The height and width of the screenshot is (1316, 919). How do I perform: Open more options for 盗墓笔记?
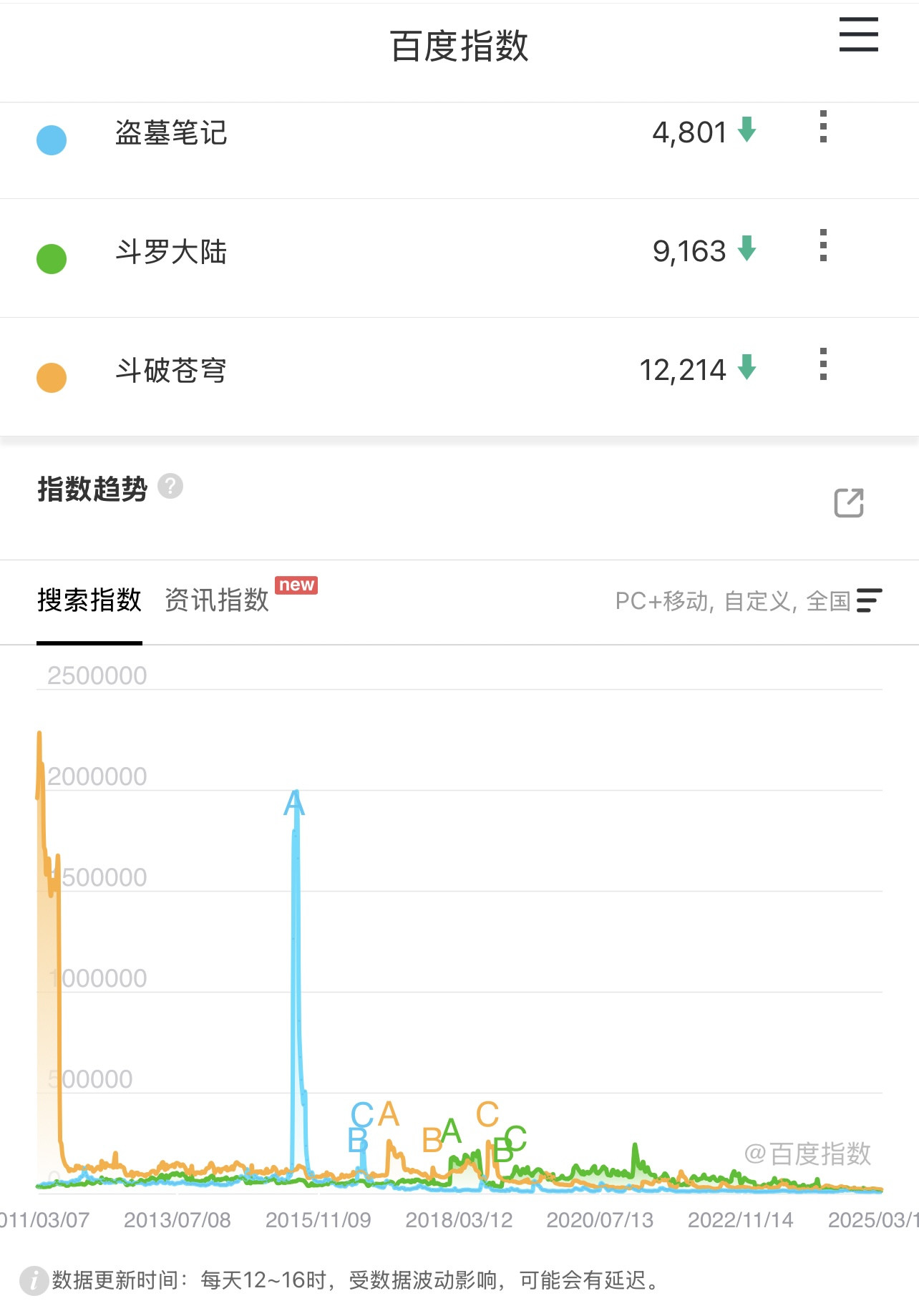(x=823, y=127)
